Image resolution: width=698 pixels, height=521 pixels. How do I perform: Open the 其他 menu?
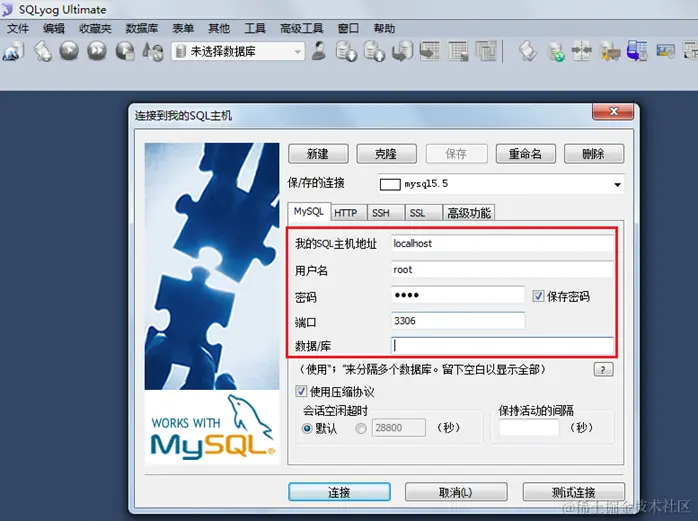219,28
